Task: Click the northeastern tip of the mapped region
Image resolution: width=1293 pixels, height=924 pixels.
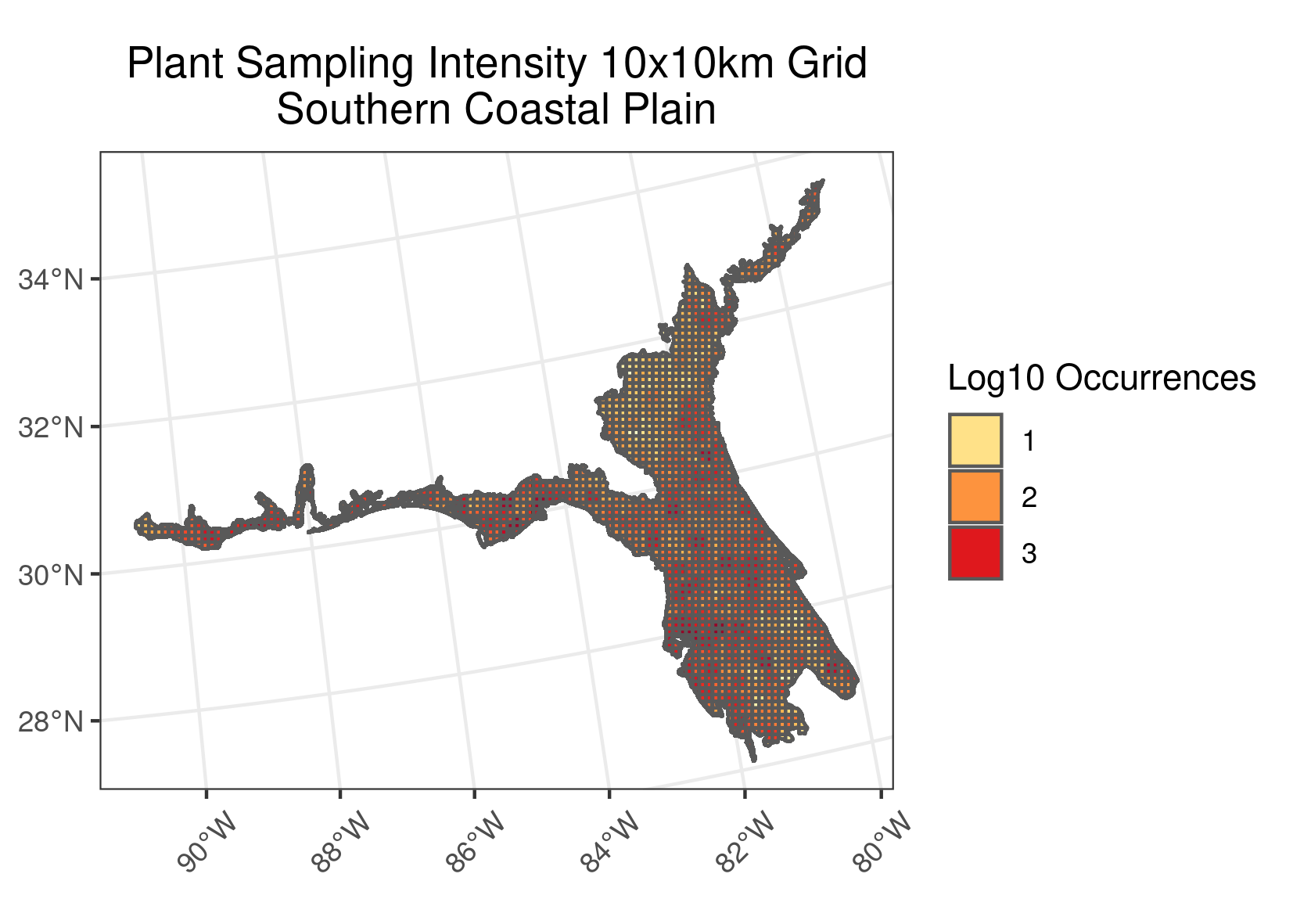Action: (x=820, y=182)
